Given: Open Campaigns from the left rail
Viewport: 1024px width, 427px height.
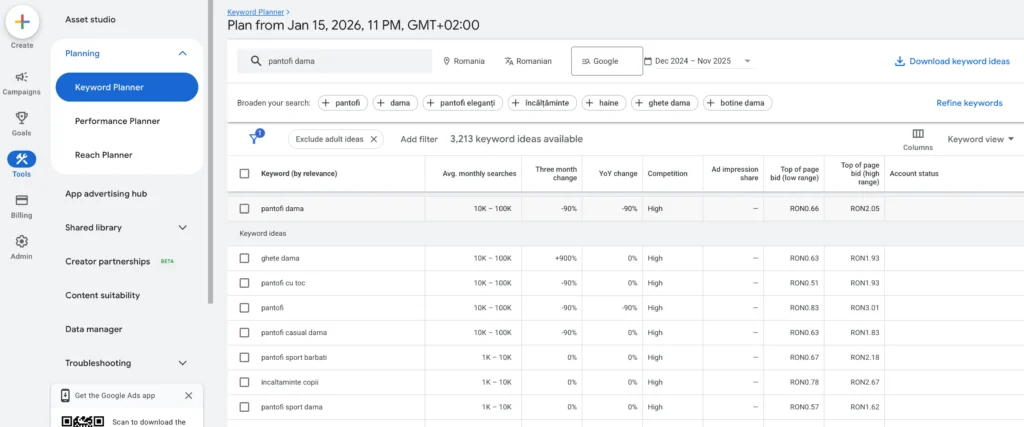Looking at the screenshot, I should [22, 84].
